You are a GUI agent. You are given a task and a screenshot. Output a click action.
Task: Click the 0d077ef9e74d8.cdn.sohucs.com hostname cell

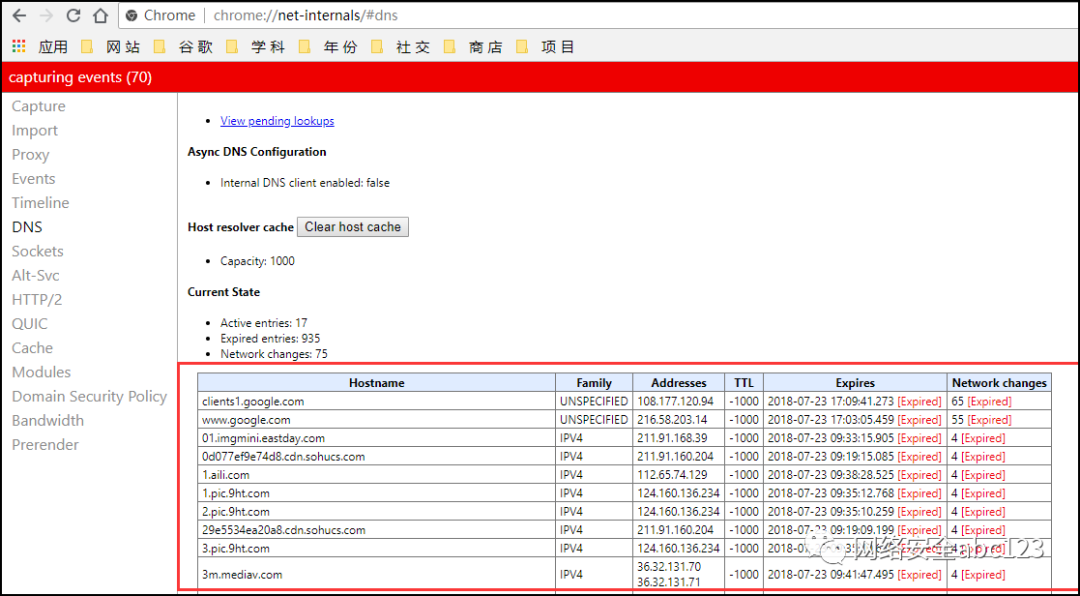(376, 456)
